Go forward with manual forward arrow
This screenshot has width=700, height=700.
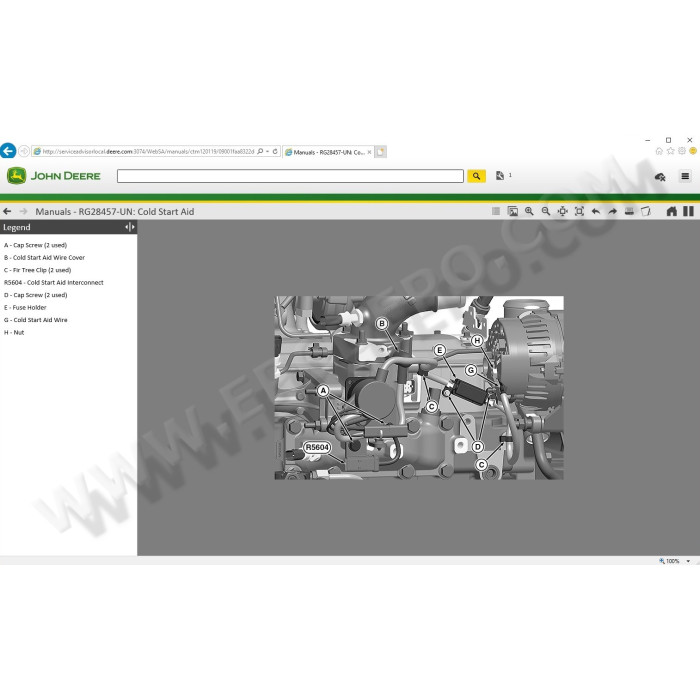pos(23,211)
